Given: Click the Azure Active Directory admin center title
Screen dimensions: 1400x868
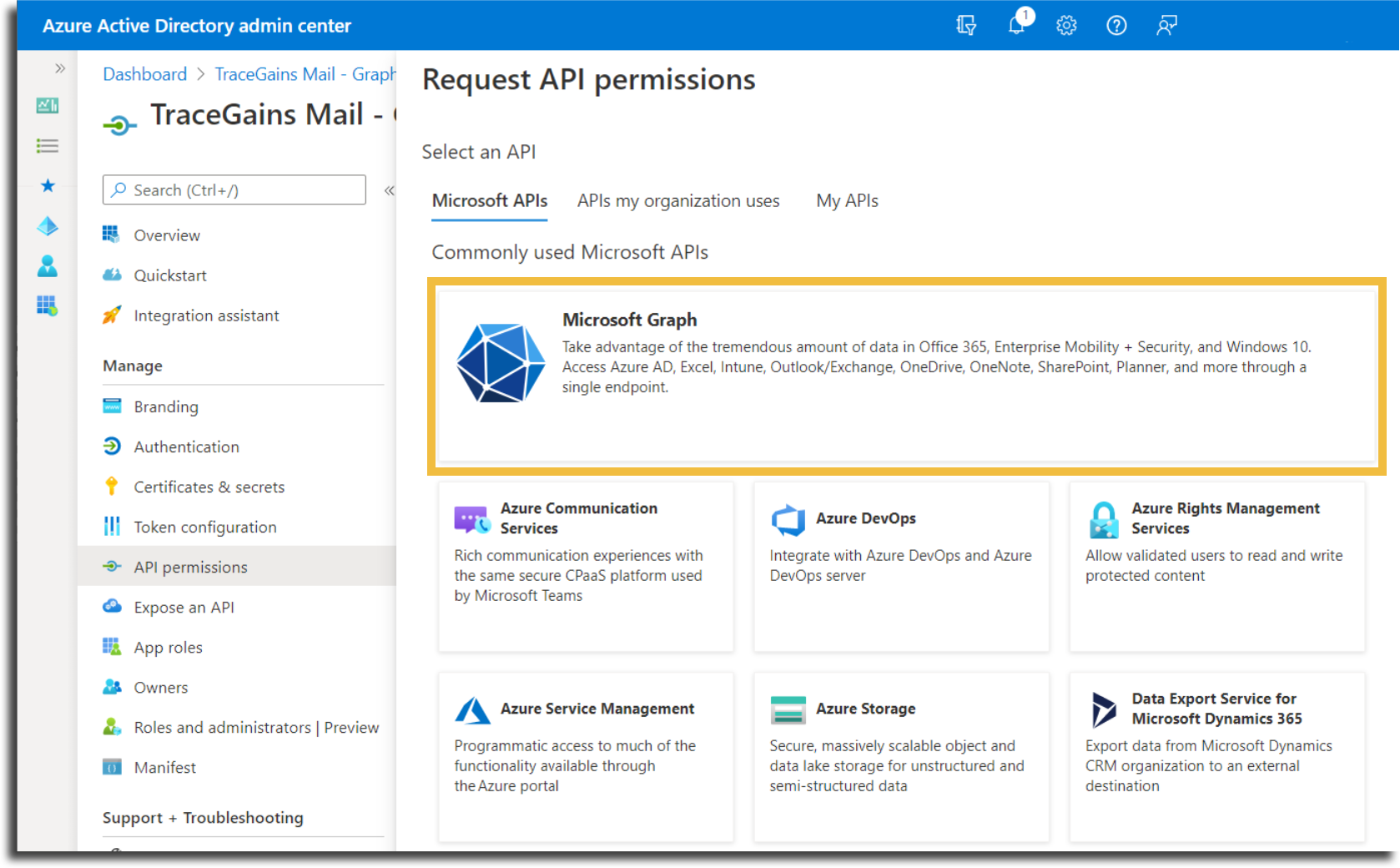Looking at the screenshot, I should pyautogui.click(x=197, y=26).
